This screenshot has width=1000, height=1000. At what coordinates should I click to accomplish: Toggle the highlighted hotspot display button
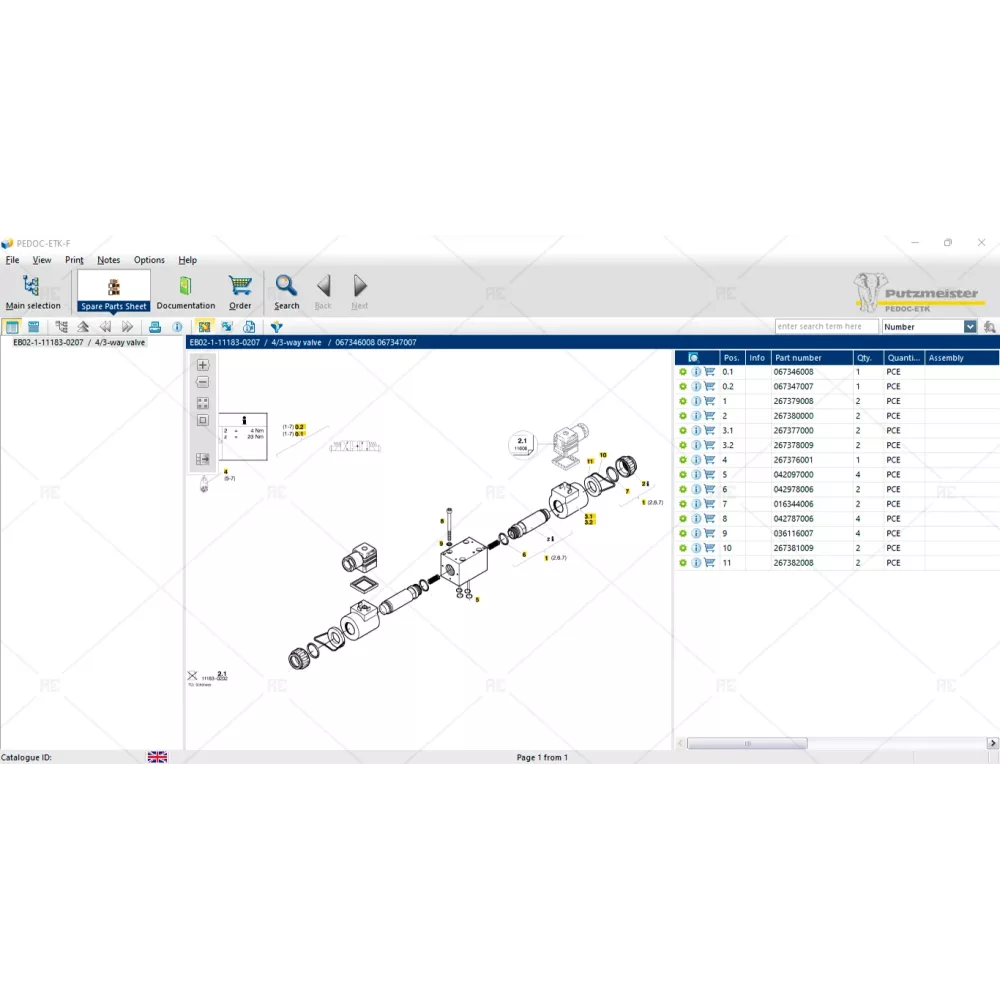pyautogui.click(x=204, y=327)
